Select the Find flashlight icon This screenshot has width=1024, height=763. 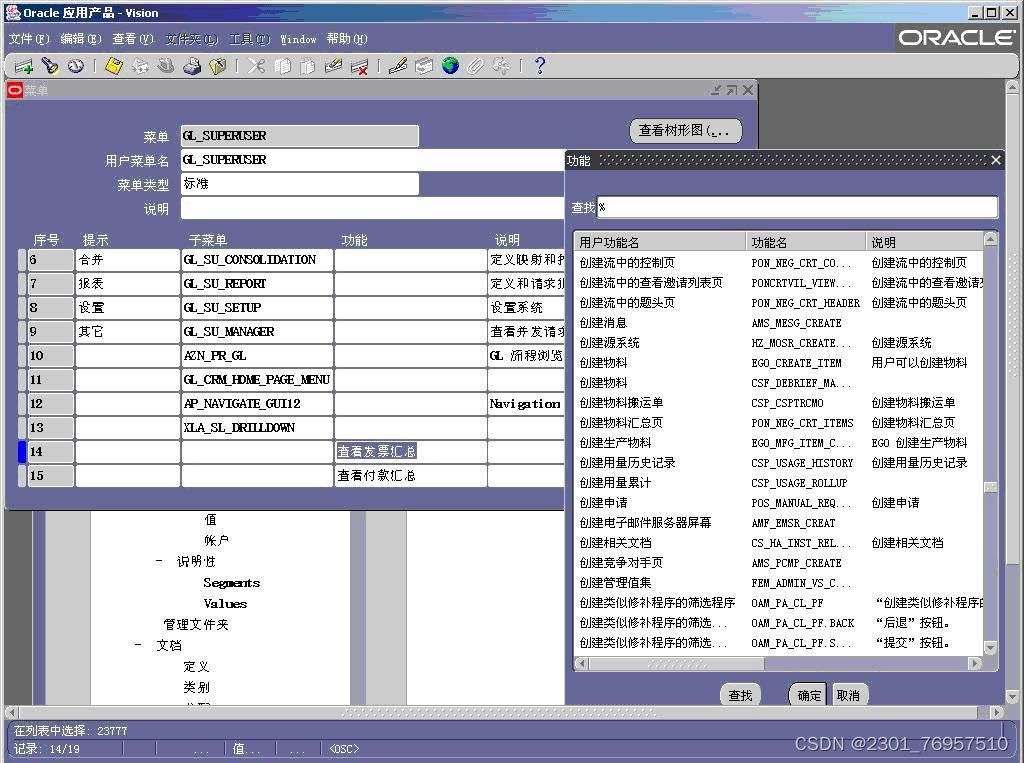click(x=49, y=66)
